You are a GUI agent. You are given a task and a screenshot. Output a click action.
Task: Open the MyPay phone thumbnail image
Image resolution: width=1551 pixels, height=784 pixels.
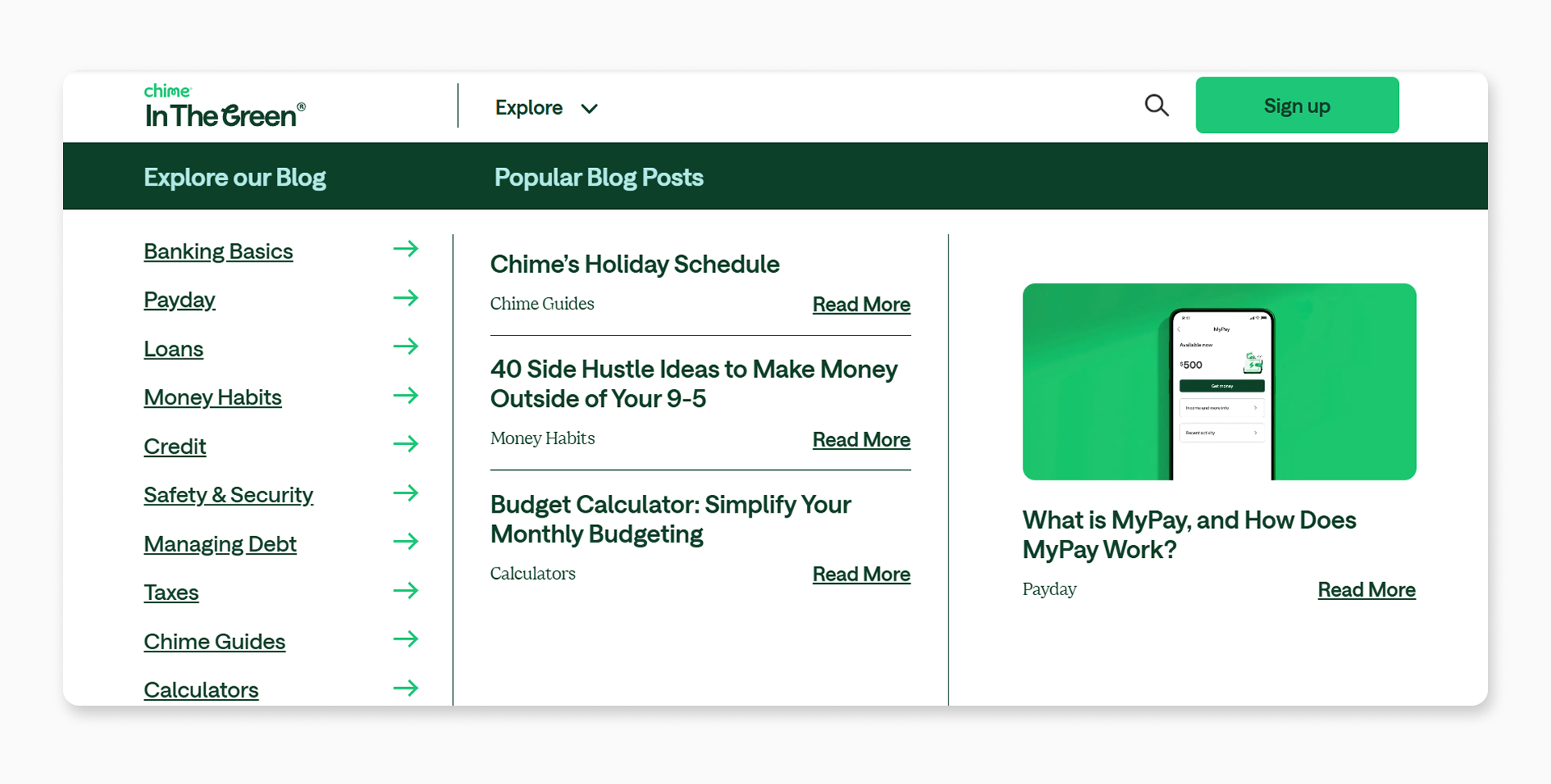pos(1219,382)
